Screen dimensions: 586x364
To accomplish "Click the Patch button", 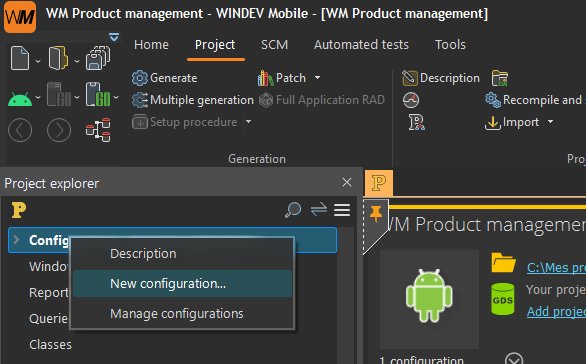I will click(282, 78).
